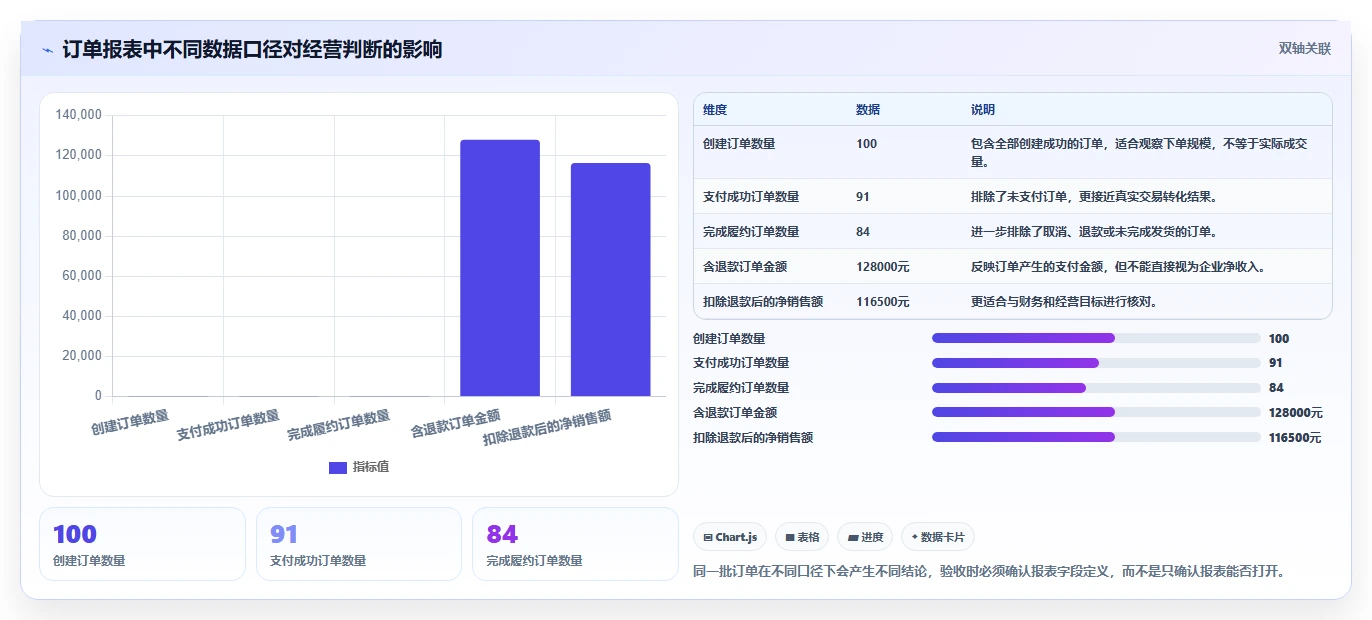The height and width of the screenshot is (620, 1372).
Task: Click the 创建订单数量 progress bar
Action: [1096, 338]
